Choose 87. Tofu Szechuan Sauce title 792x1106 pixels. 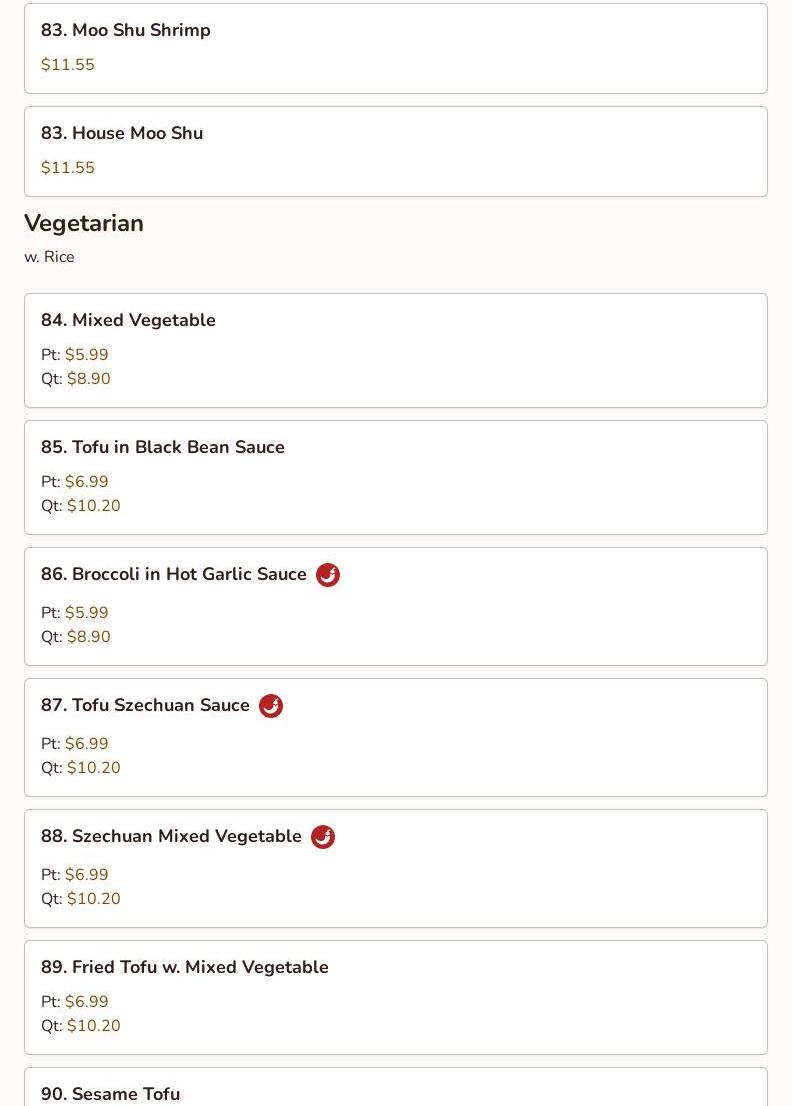145,705
